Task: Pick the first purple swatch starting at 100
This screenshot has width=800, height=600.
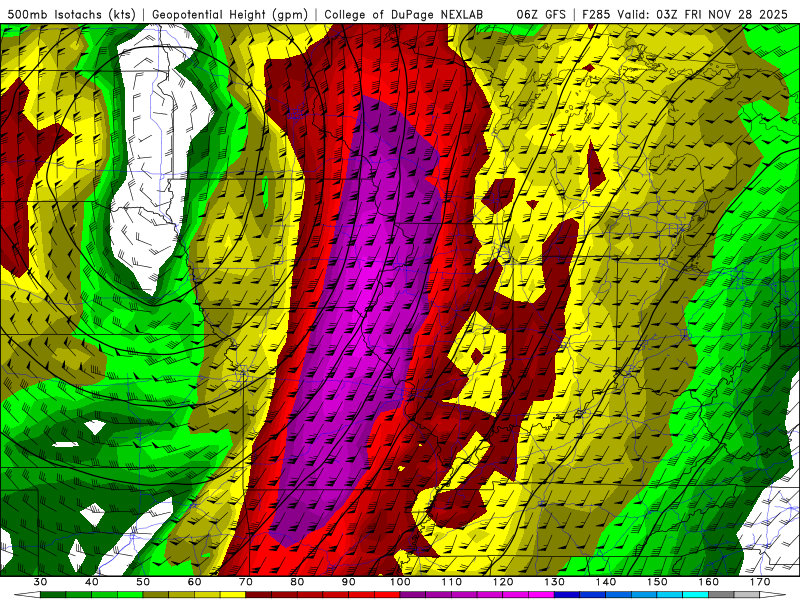Action: coord(413,595)
